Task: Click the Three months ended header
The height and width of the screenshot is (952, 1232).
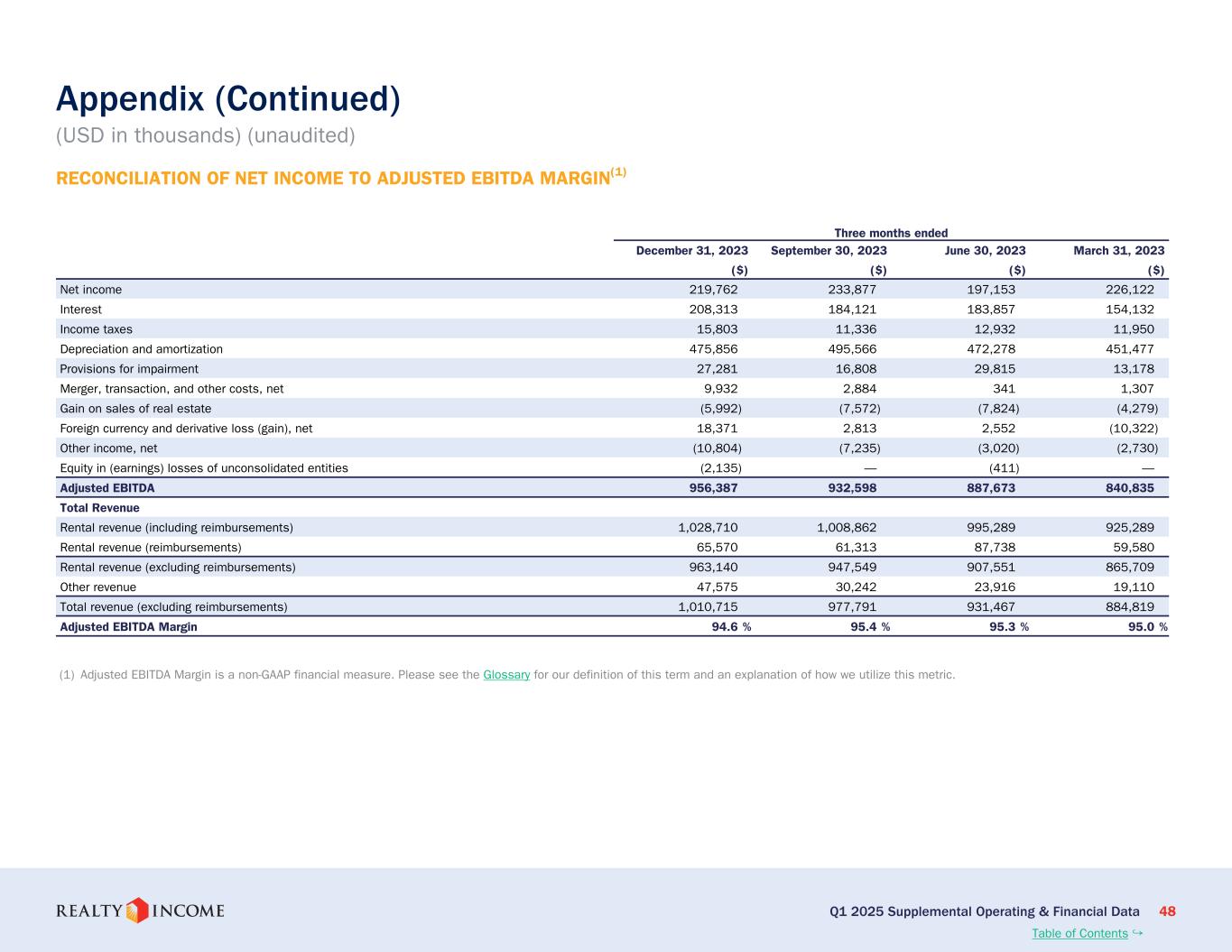Action: pos(890,233)
